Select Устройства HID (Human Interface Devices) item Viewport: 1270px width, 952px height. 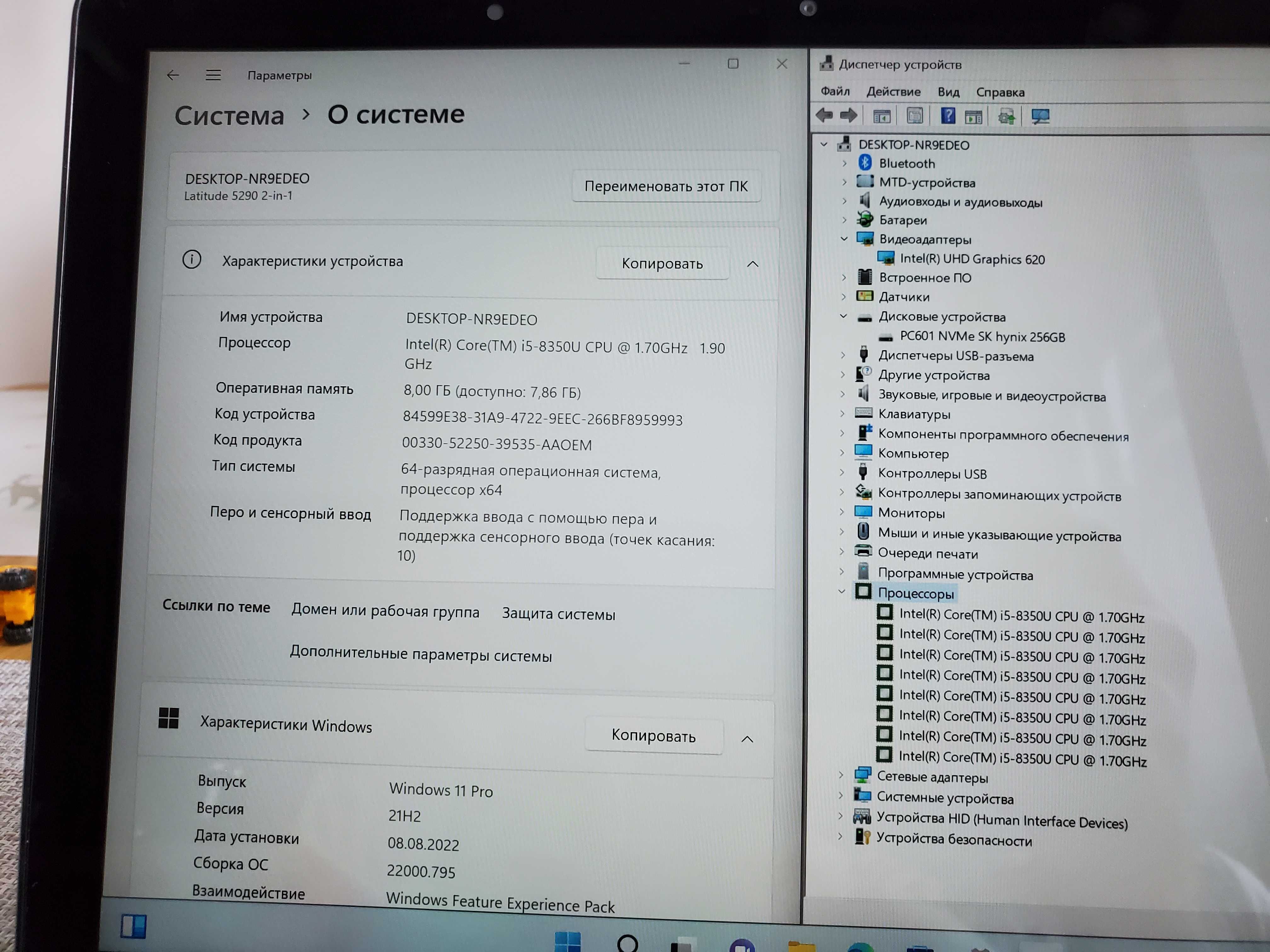coord(1002,821)
